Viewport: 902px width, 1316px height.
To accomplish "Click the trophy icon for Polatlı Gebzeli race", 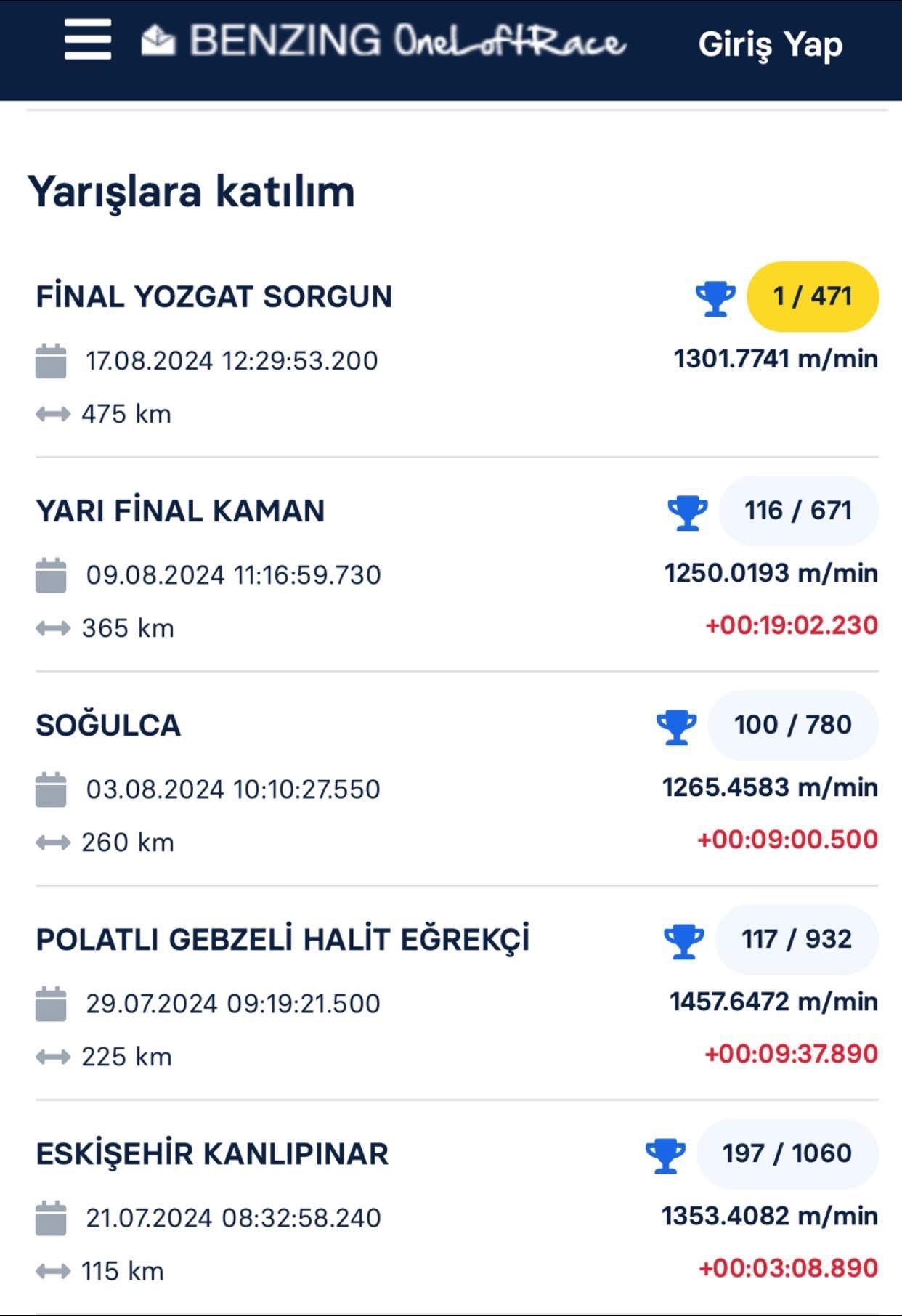I will coord(683,941).
